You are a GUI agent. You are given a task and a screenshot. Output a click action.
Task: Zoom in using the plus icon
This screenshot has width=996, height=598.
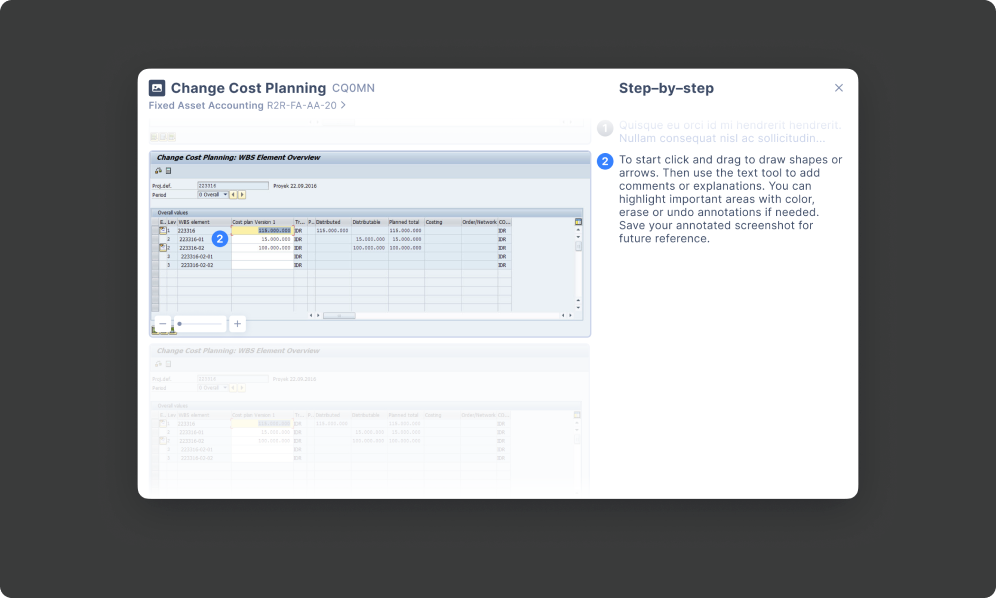coord(237,323)
